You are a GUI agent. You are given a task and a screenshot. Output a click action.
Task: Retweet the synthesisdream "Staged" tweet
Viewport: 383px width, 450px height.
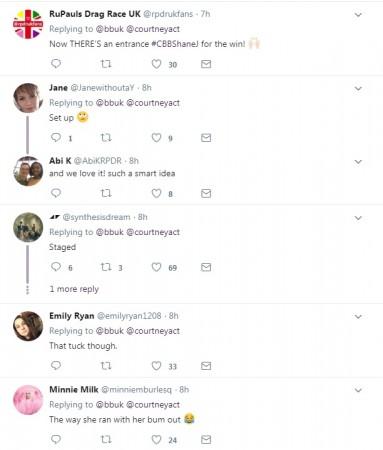pyautogui.click(x=106, y=267)
